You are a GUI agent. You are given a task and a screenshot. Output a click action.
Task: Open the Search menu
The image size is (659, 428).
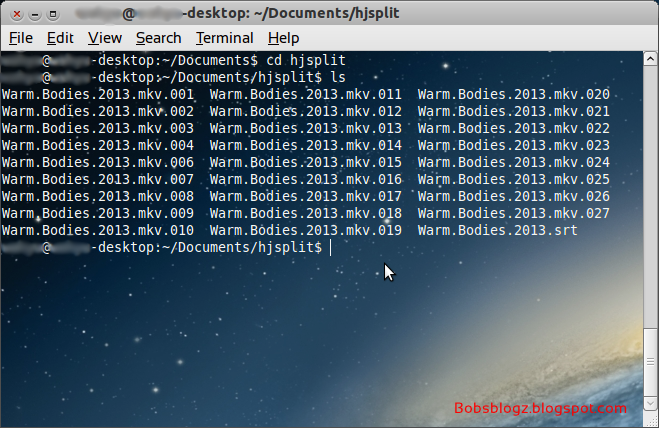click(158, 38)
